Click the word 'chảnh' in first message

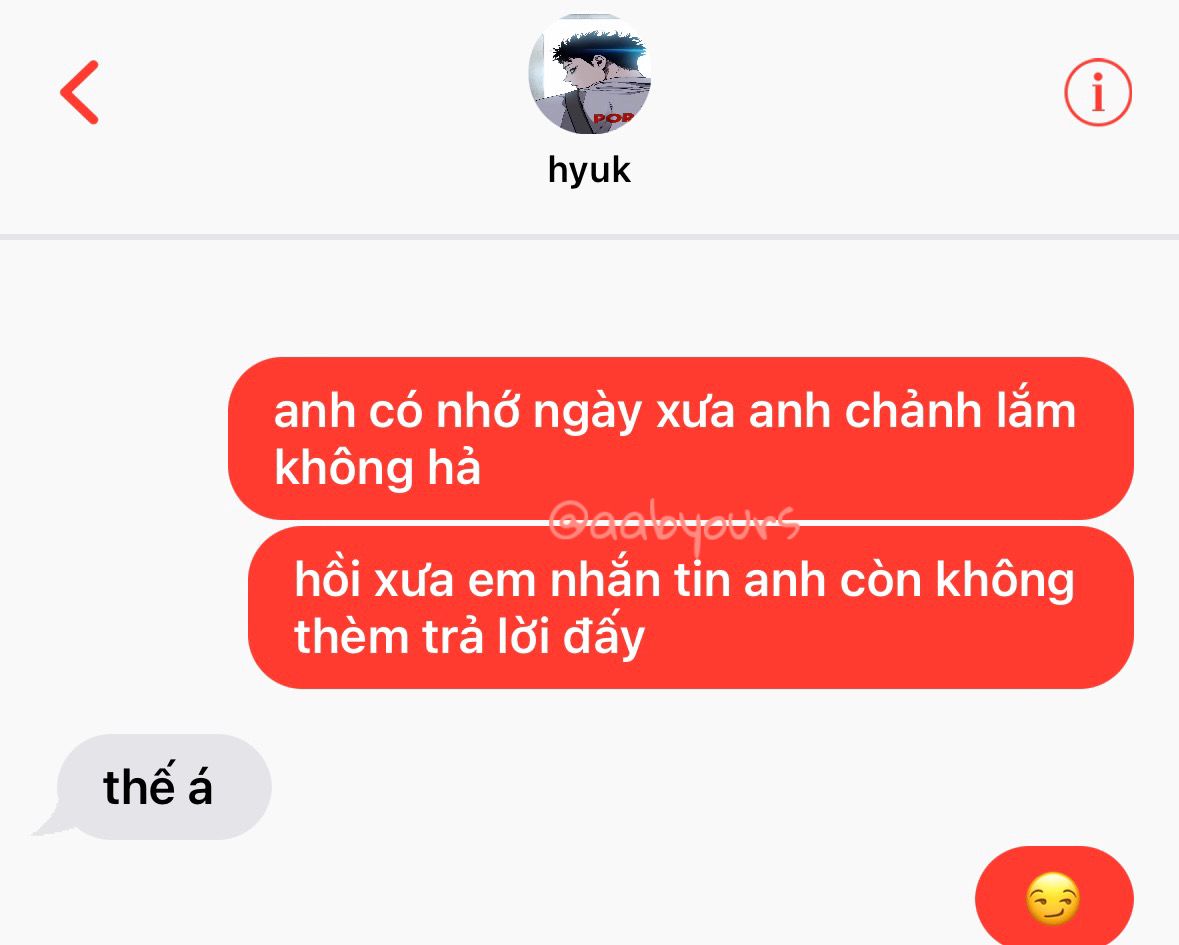coord(914,411)
